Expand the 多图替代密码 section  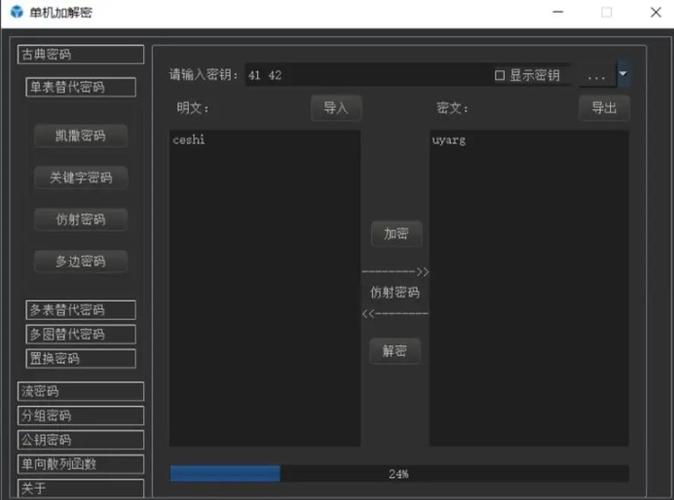(x=81, y=334)
